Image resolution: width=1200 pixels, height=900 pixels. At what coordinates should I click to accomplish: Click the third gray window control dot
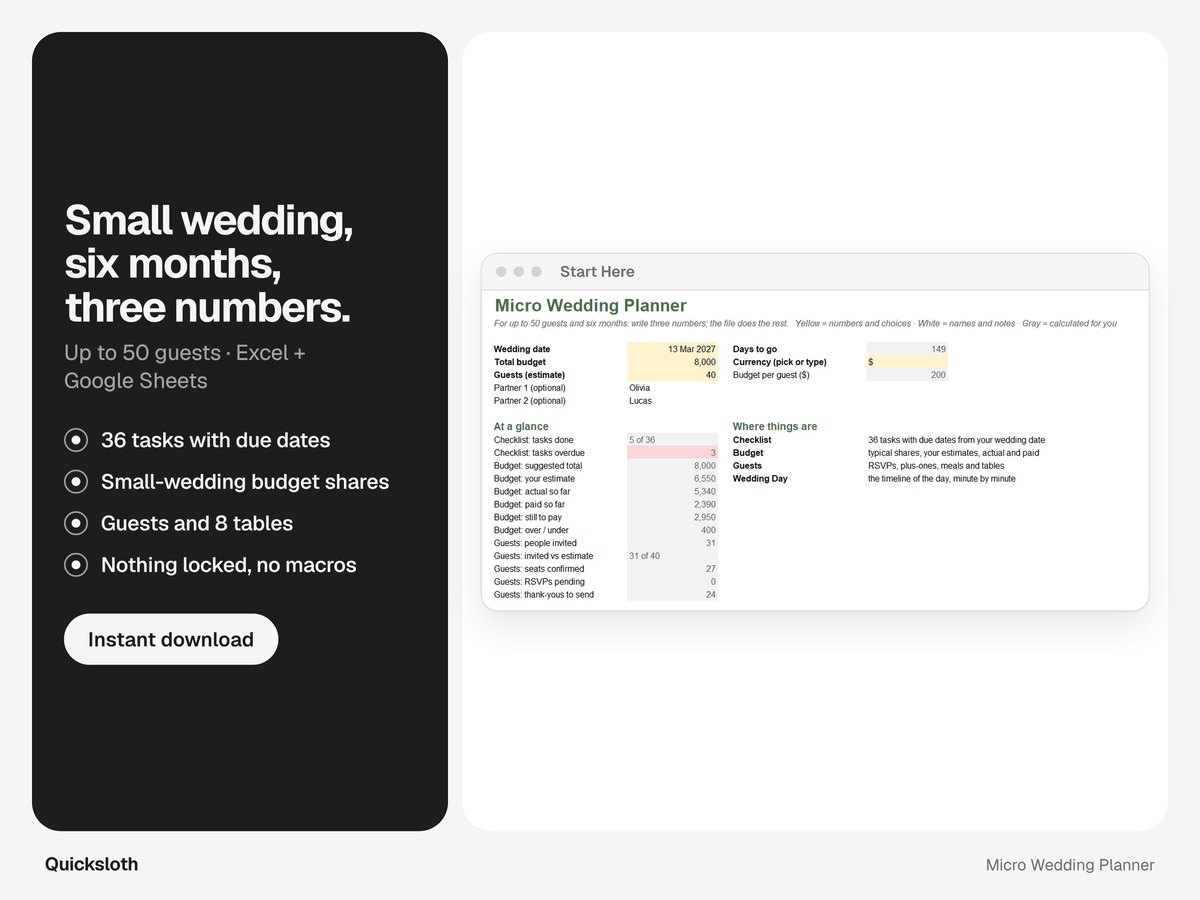(536, 272)
